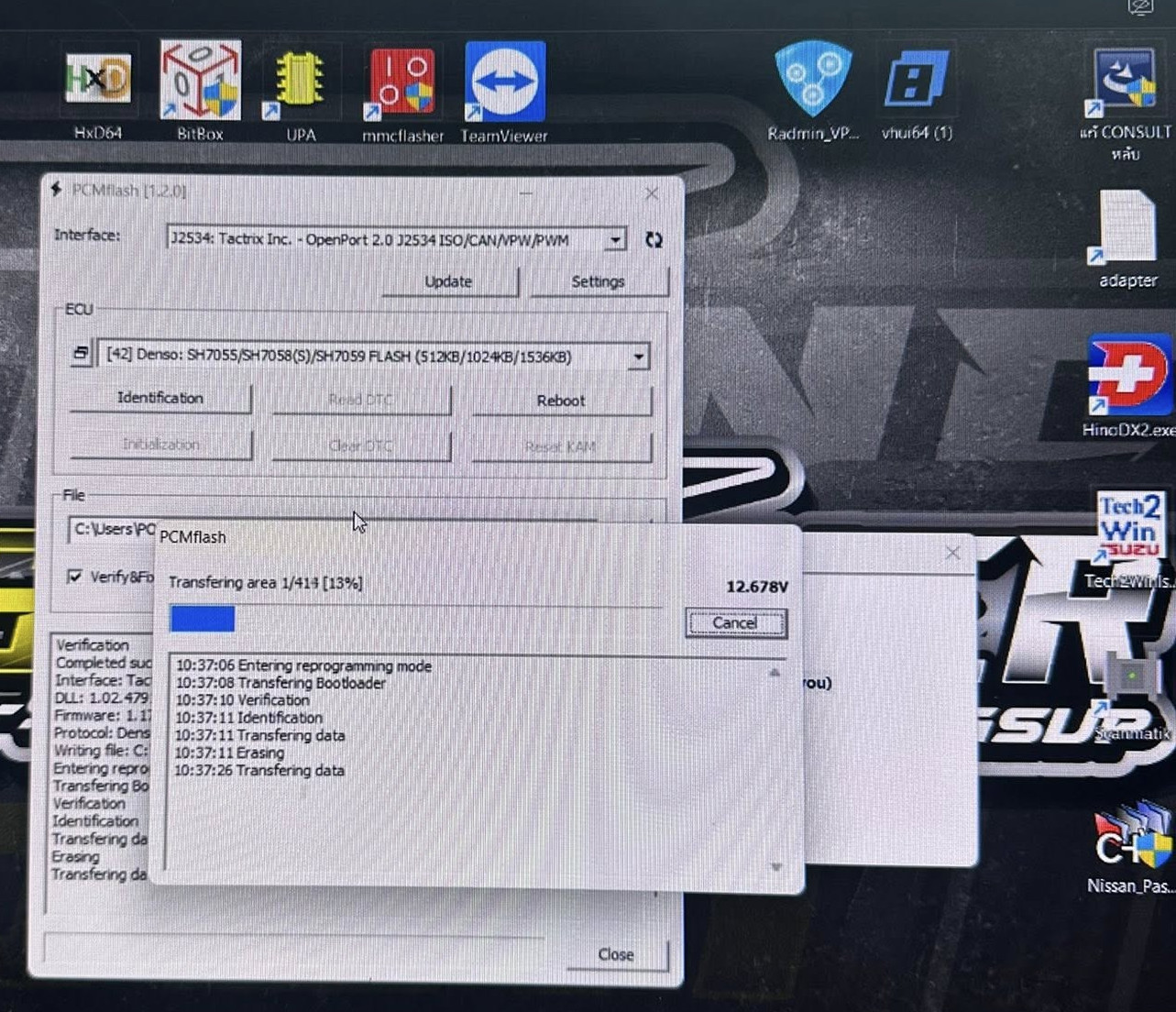The image size is (1176, 1012).
Task: Open the UPA programmer shortcut
Action: [x=301, y=92]
